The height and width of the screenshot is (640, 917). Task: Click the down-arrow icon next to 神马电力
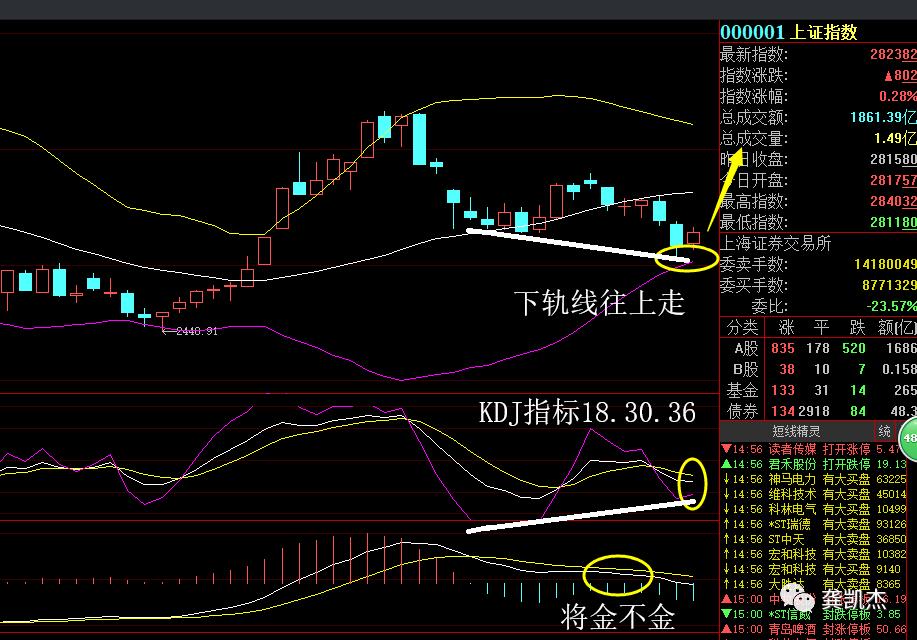pos(725,478)
